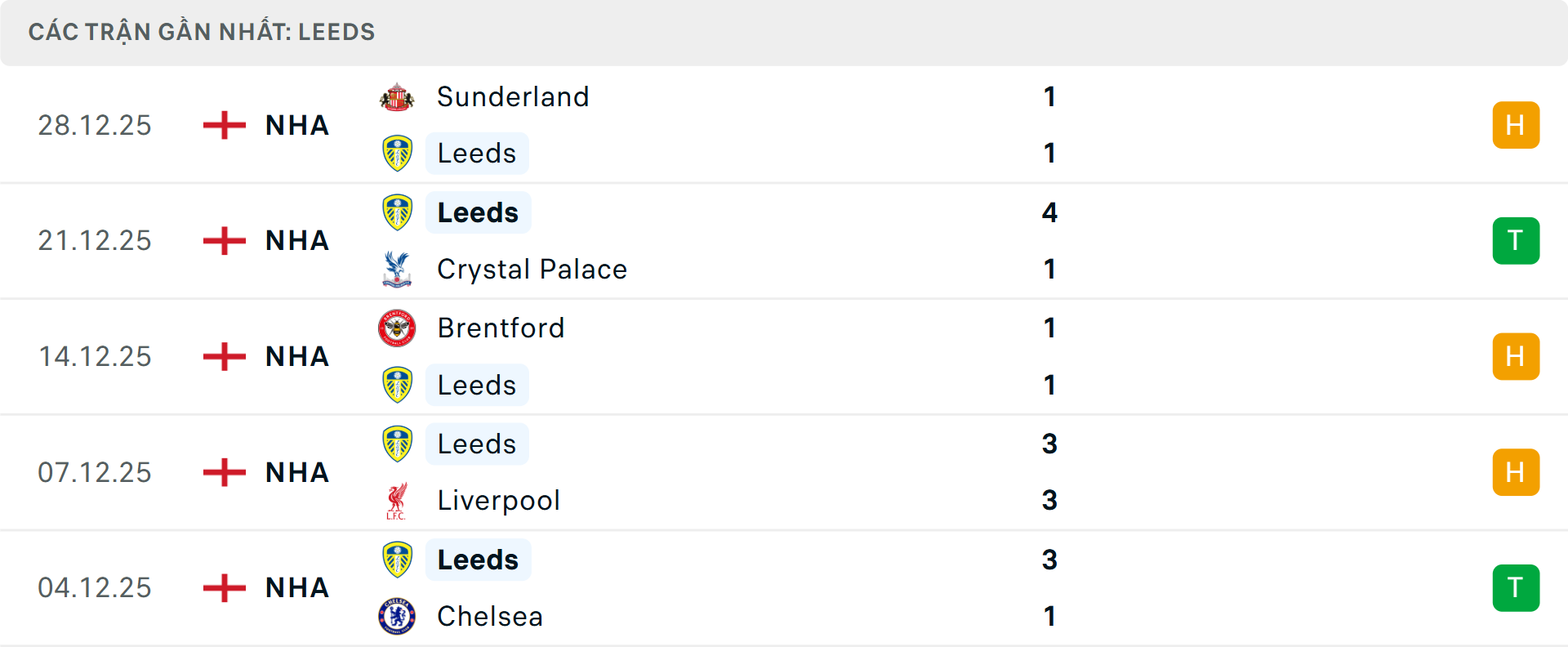Select the Leeds badge next to Crystal Palace match
Viewport: 1568px width, 647px height.
click(397, 212)
